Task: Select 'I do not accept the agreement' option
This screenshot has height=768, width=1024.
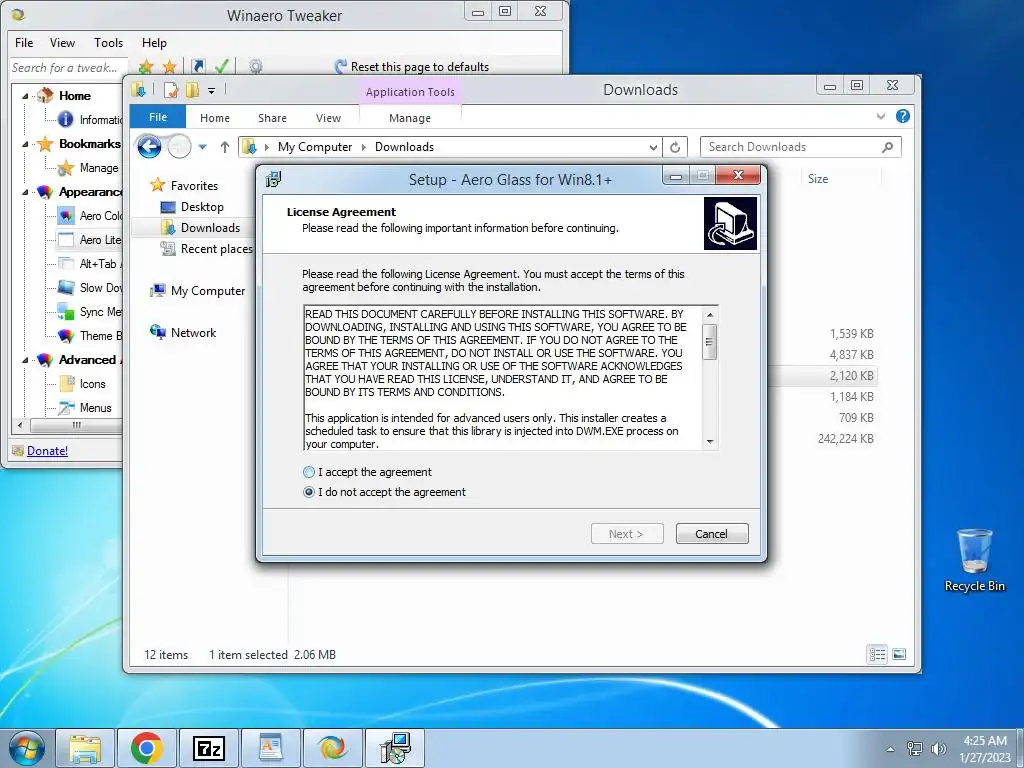Action: tap(309, 492)
